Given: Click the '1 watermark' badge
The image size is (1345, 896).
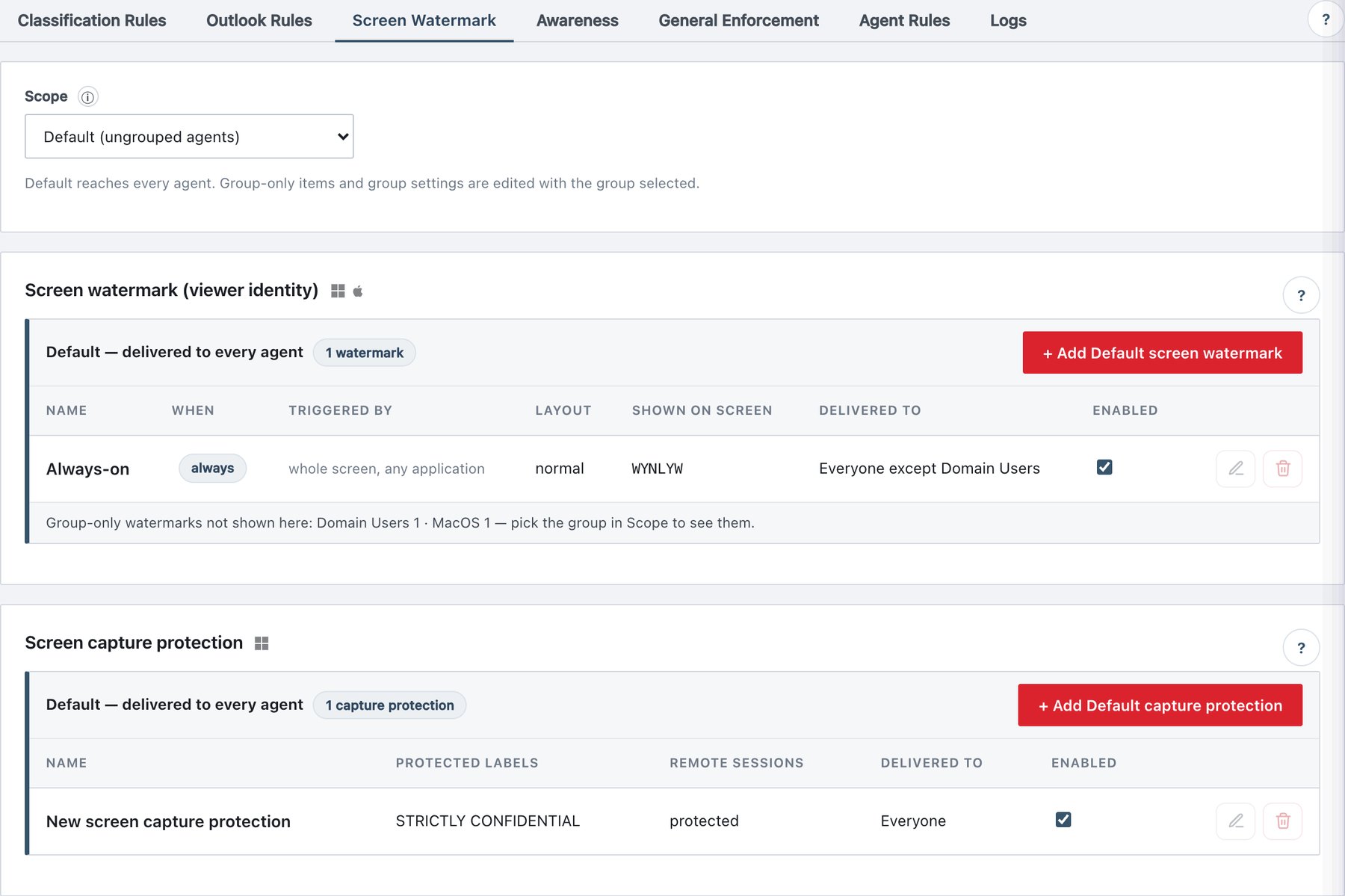Looking at the screenshot, I should (365, 353).
